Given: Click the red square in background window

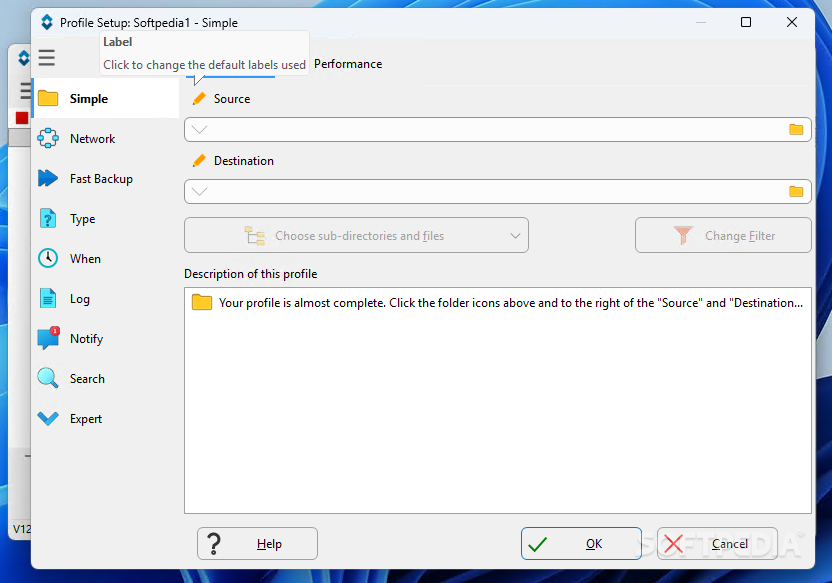Looking at the screenshot, I should [22, 118].
